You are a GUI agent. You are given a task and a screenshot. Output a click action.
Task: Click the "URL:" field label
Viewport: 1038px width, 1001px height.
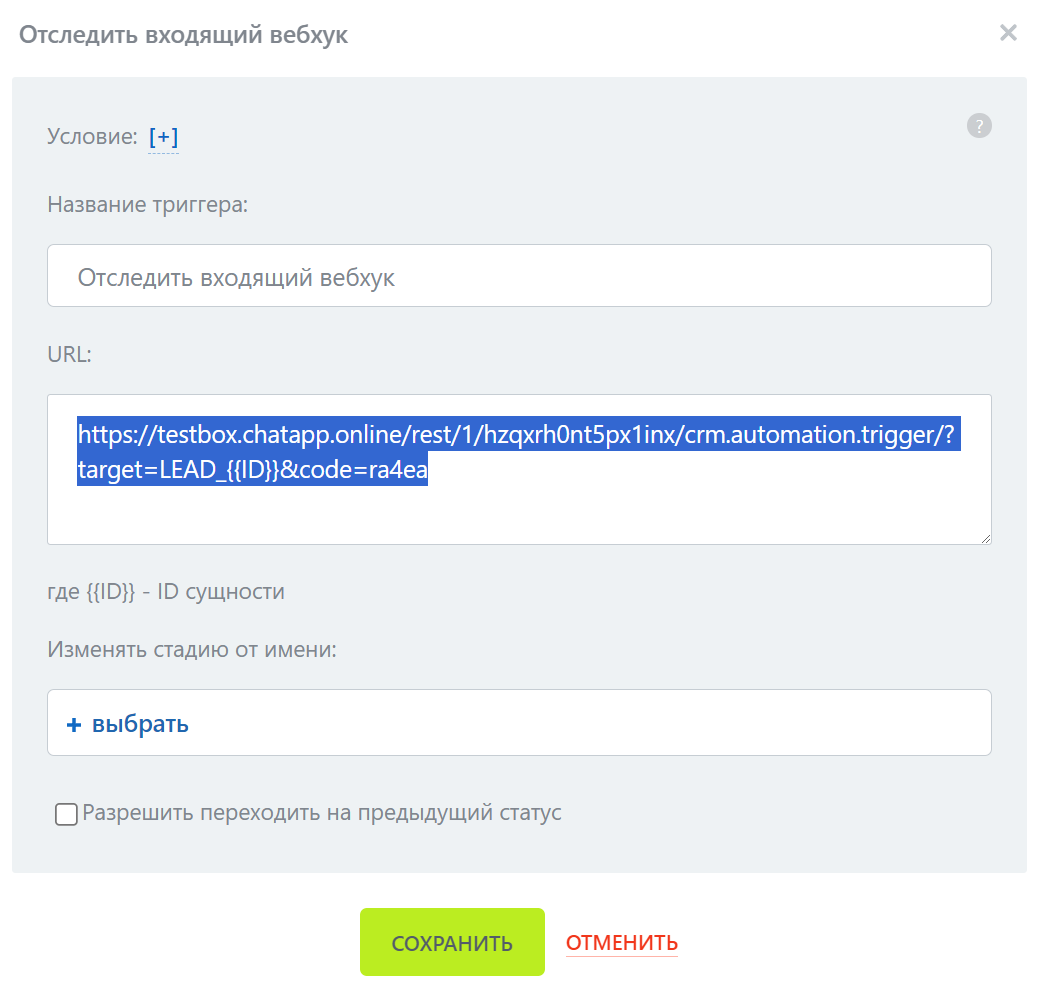coord(69,354)
